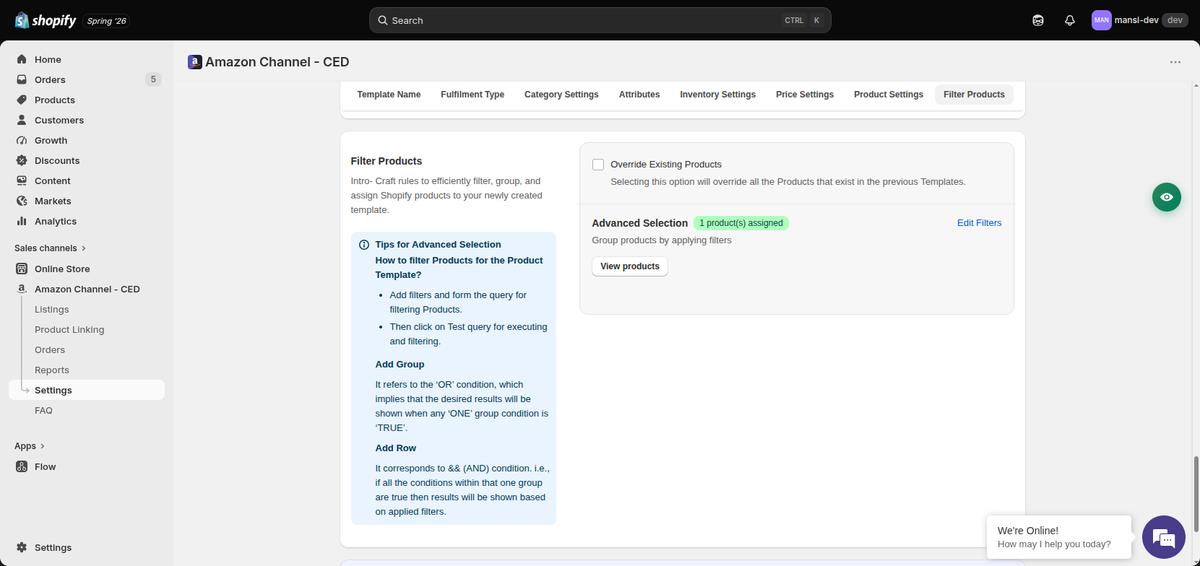Click the Search input field
Screen dimensions: 1200x566
pyautogui.click(x=600, y=20)
